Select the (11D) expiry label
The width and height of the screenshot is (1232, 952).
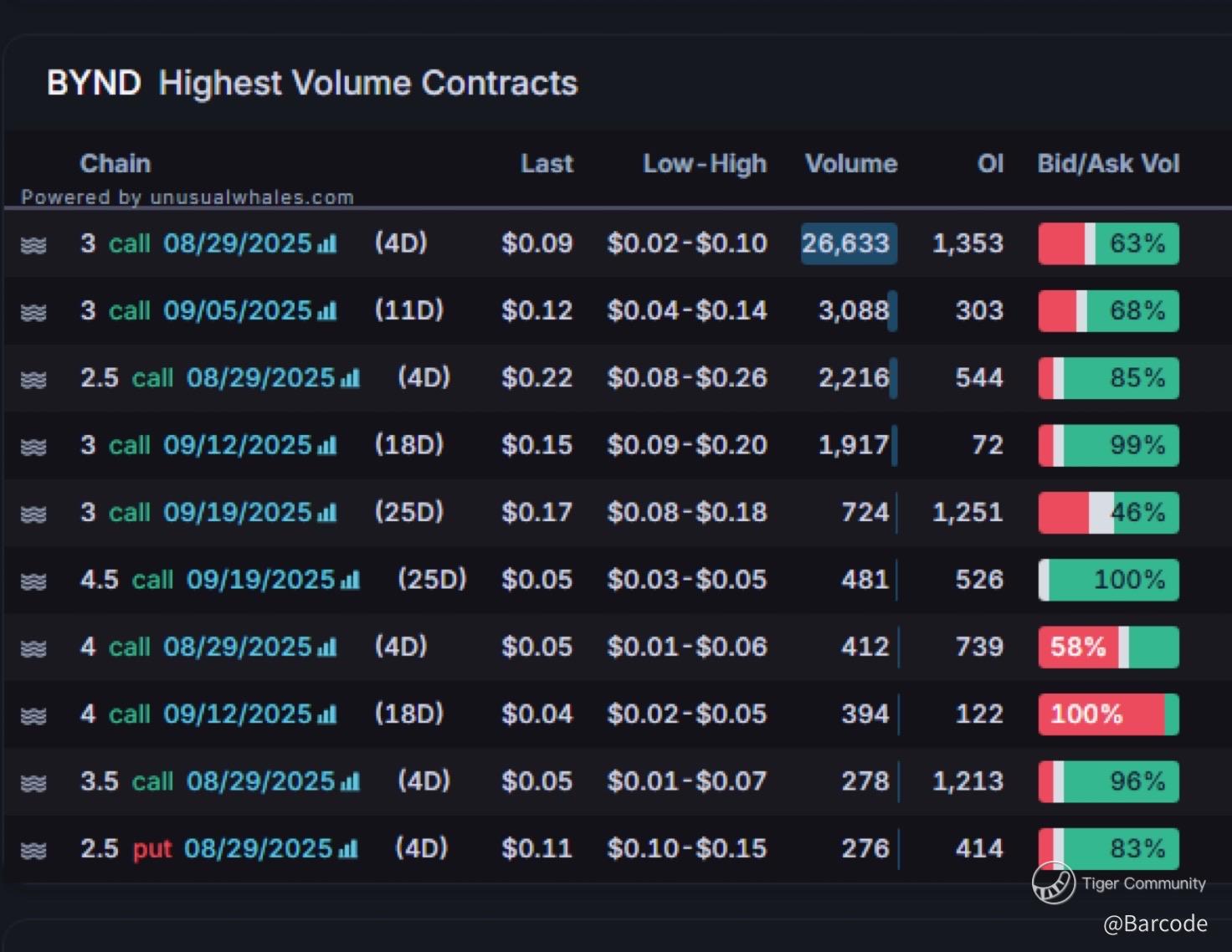click(409, 311)
